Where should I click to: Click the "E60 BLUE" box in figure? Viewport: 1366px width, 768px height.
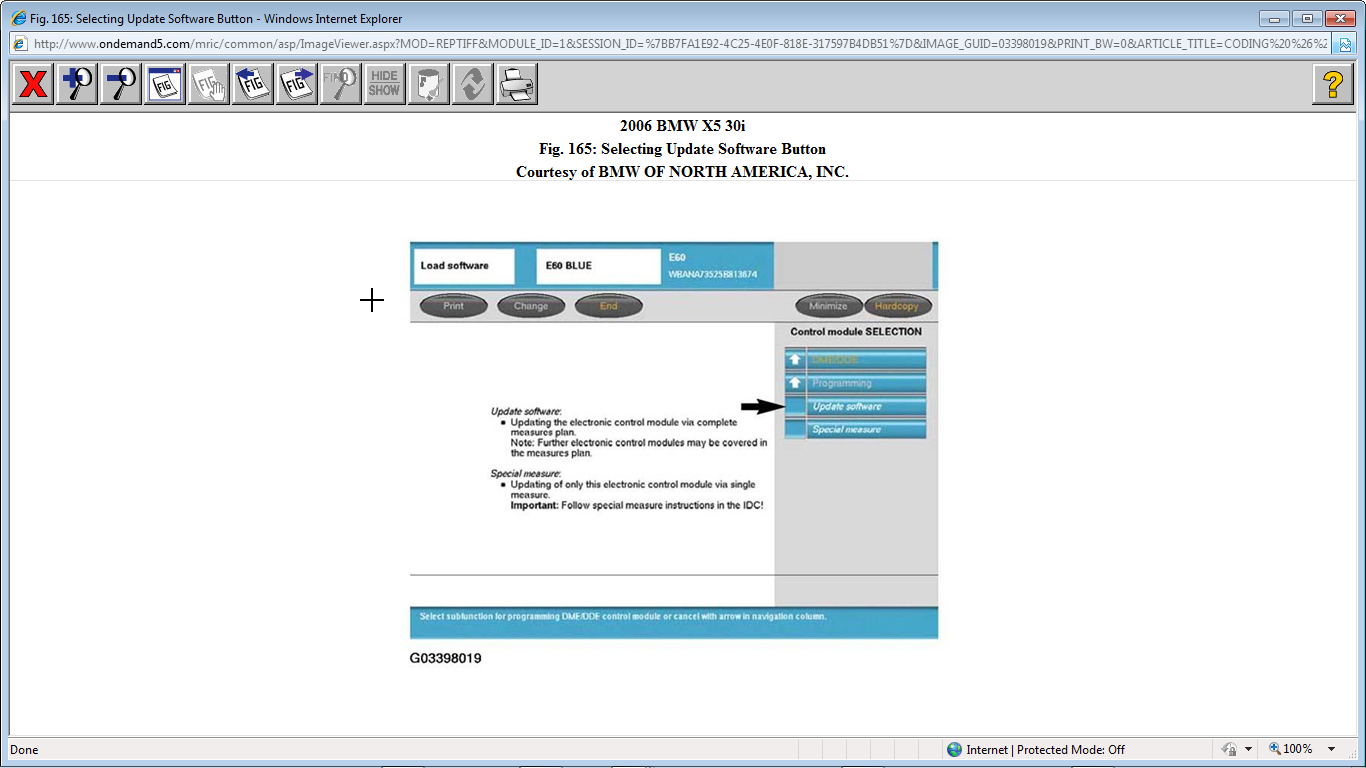click(599, 266)
